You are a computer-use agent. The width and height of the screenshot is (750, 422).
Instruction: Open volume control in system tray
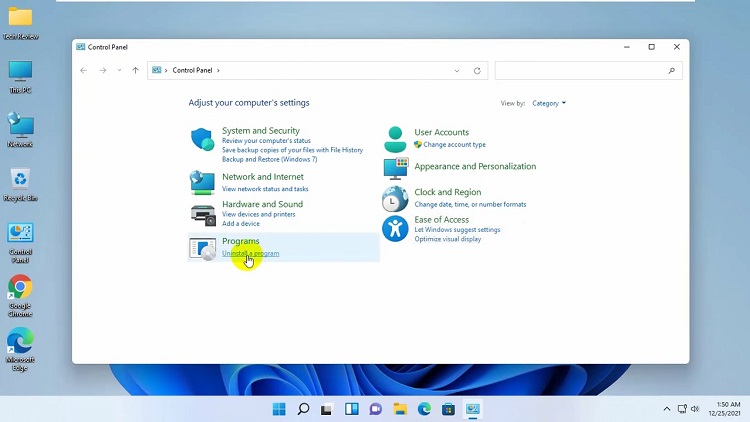[x=695, y=409]
